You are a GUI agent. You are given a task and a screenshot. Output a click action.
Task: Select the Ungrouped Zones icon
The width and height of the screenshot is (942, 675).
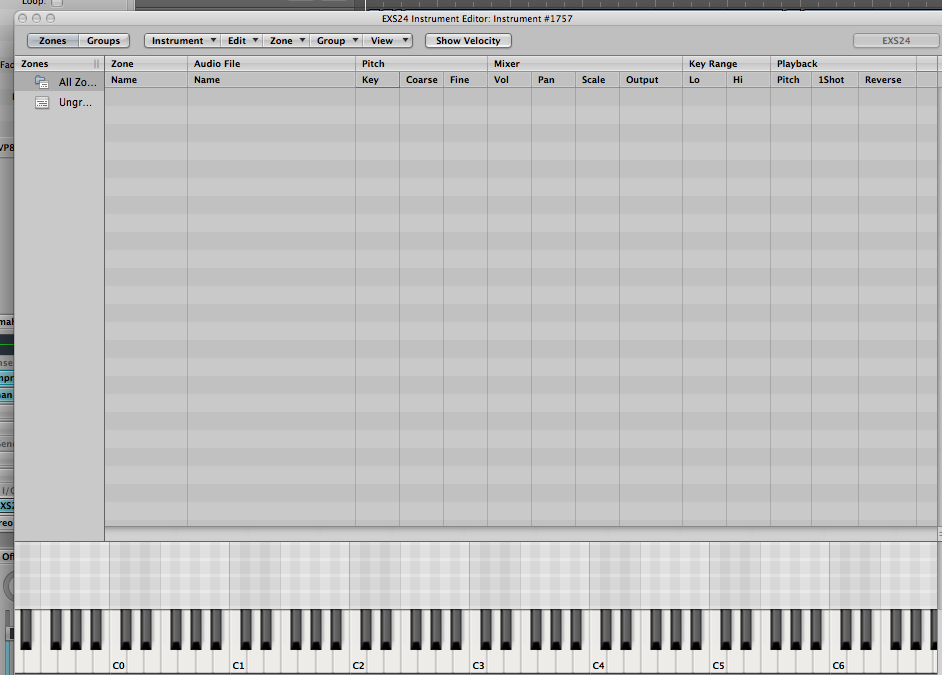42,103
